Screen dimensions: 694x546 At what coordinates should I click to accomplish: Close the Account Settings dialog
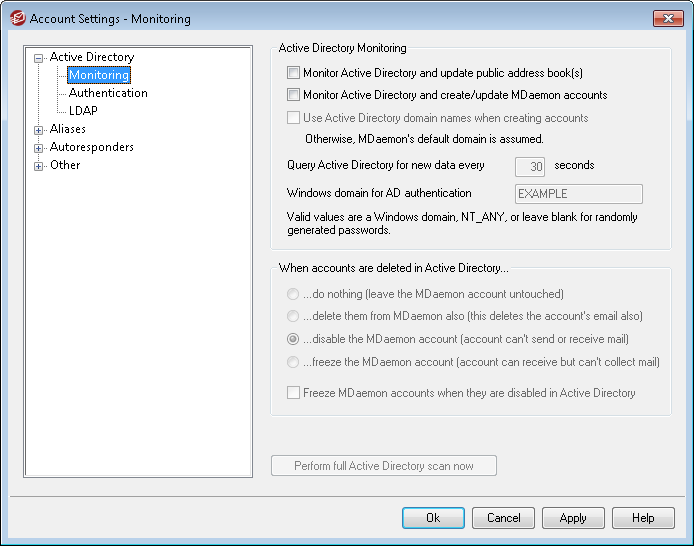click(668, 18)
